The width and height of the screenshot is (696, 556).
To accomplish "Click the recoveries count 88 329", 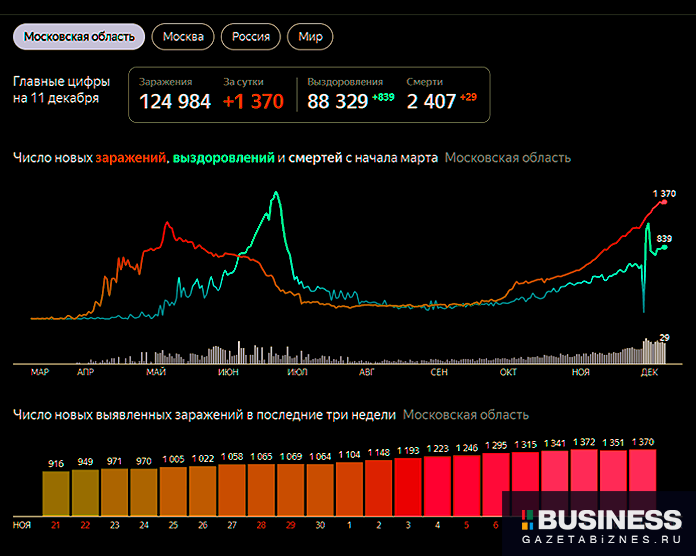I will coord(337,101).
